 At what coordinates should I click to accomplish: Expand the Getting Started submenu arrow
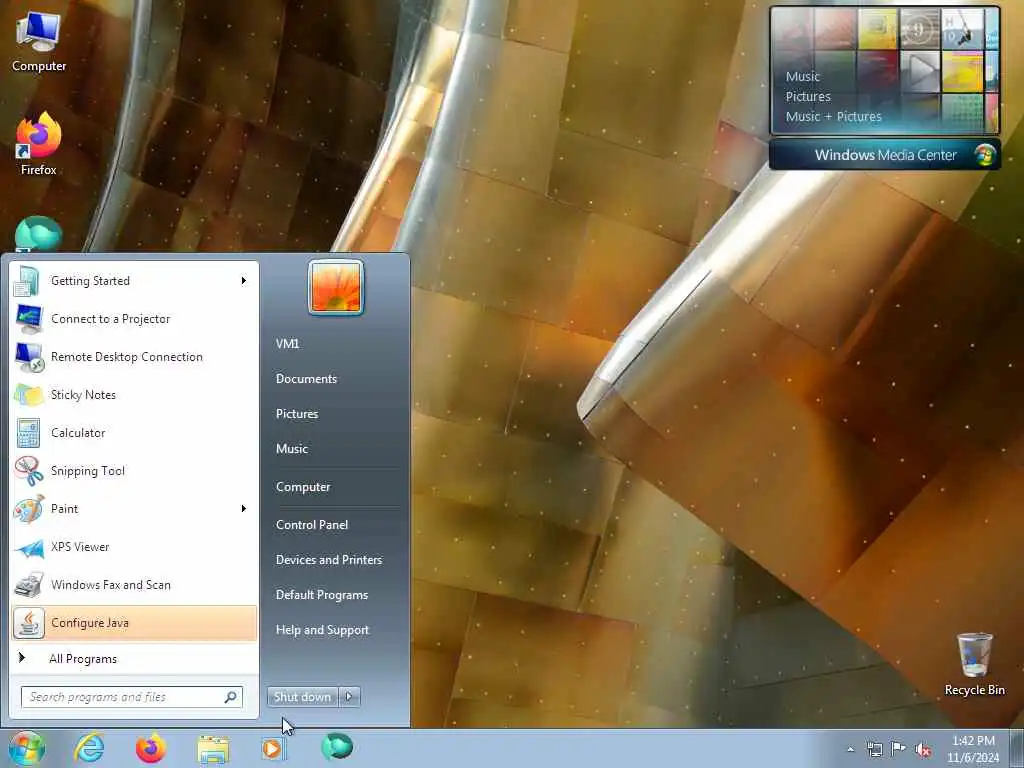tap(244, 281)
